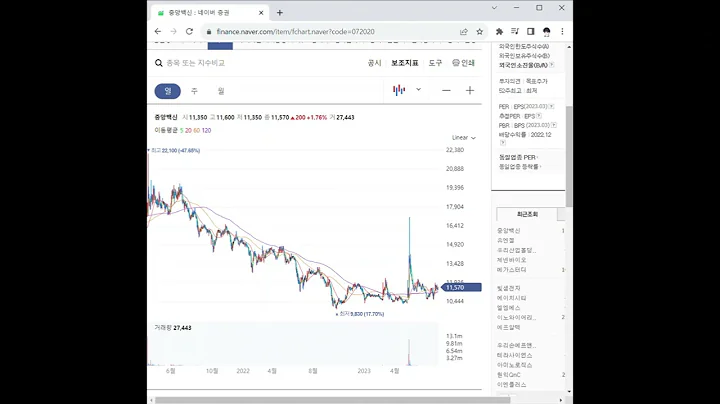Viewport: 720px width, 404px height.
Task: Click the 이동평균 label
Action: 166,130
